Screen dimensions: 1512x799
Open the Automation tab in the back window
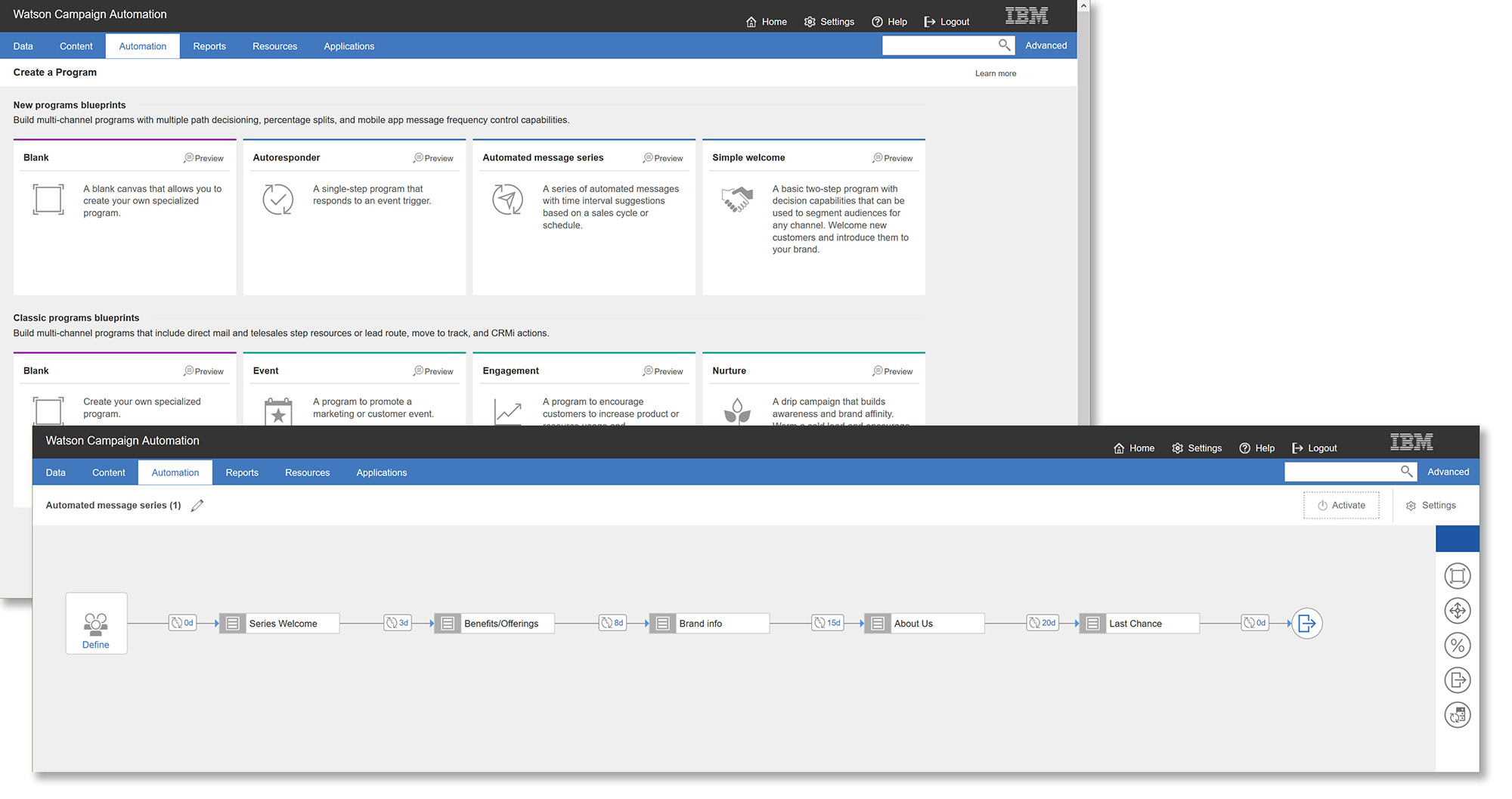click(143, 46)
